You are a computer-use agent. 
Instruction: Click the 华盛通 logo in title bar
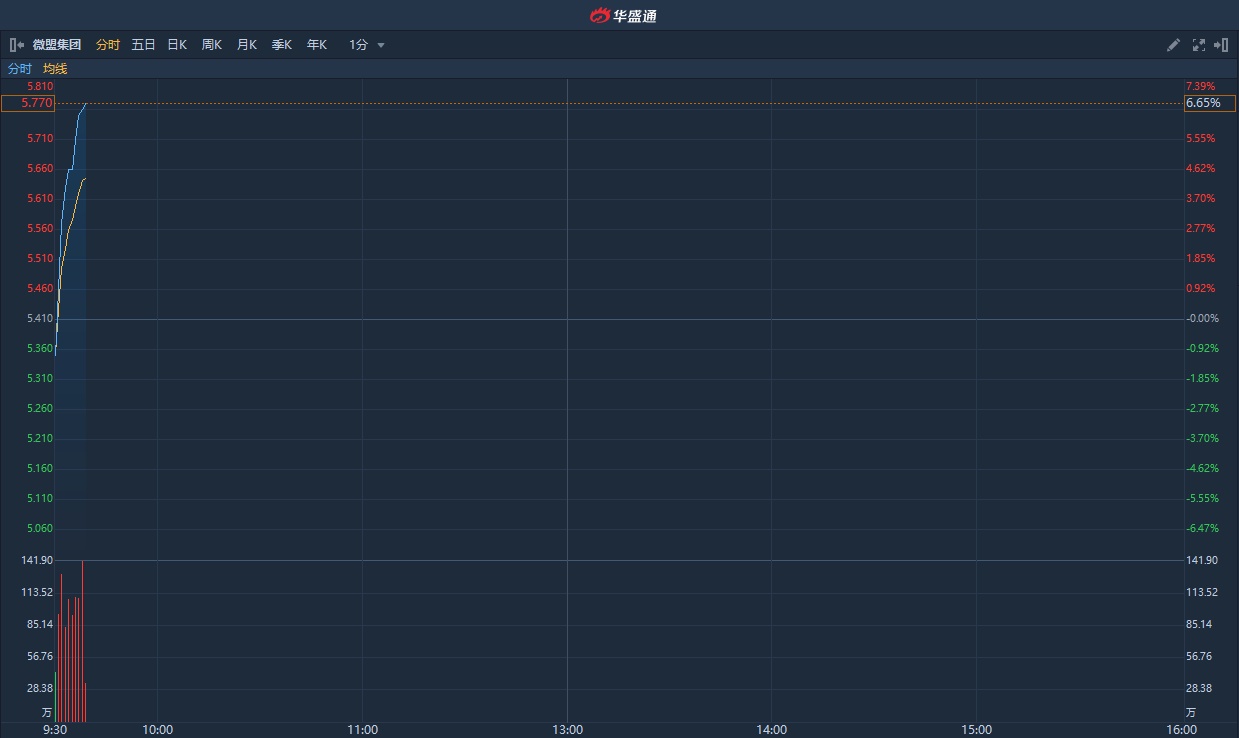click(x=622, y=15)
